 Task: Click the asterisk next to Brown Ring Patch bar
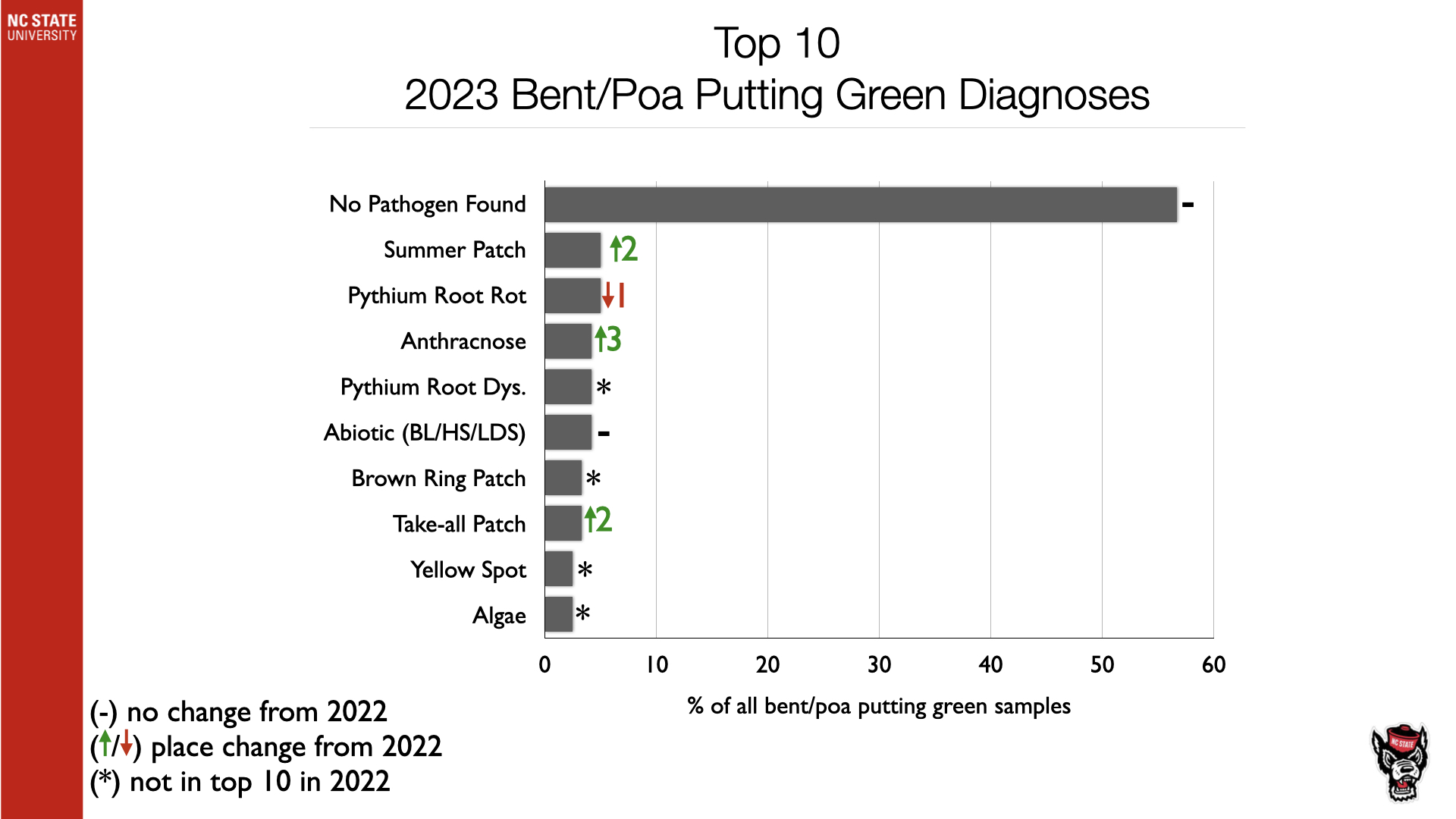[594, 479]
